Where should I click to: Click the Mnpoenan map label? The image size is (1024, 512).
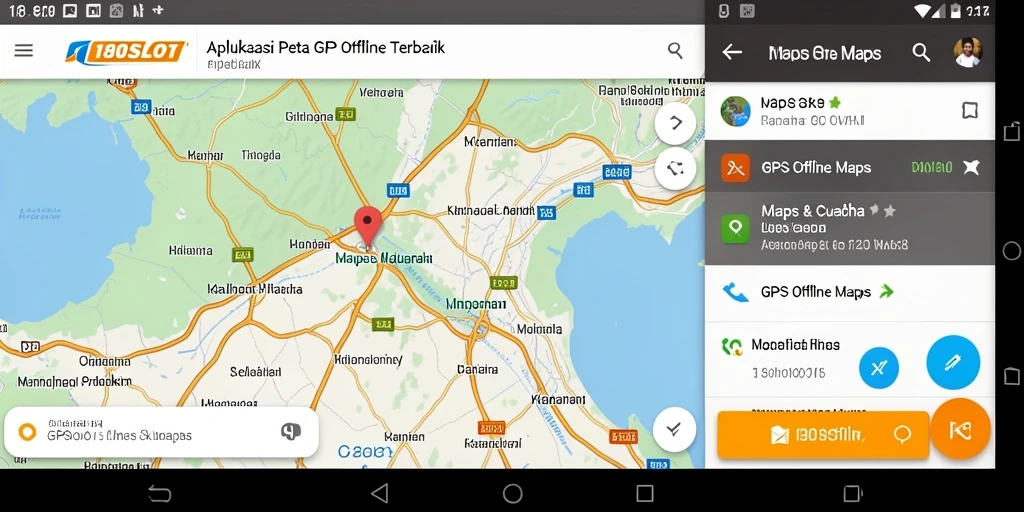coord(475,304)
